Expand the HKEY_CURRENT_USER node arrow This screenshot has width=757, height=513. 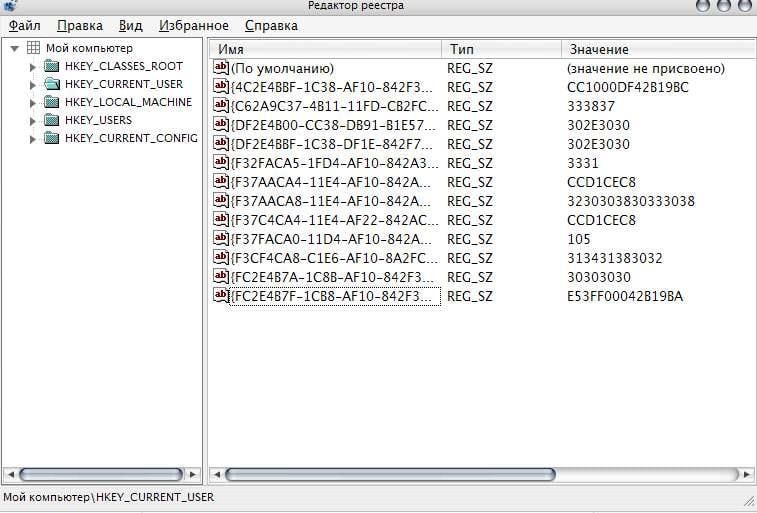coord(32,85)
